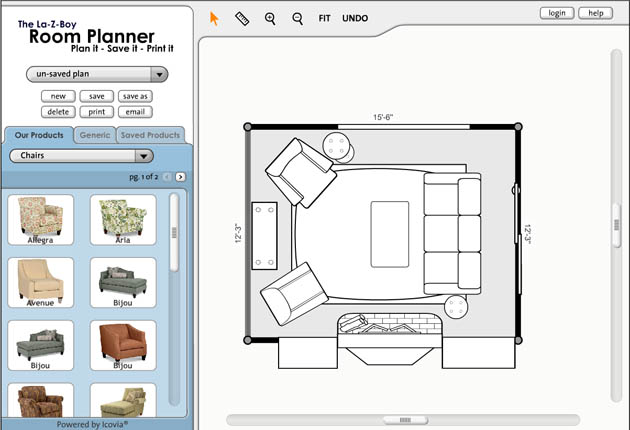Open the Saved Products tab

point(150,135)
